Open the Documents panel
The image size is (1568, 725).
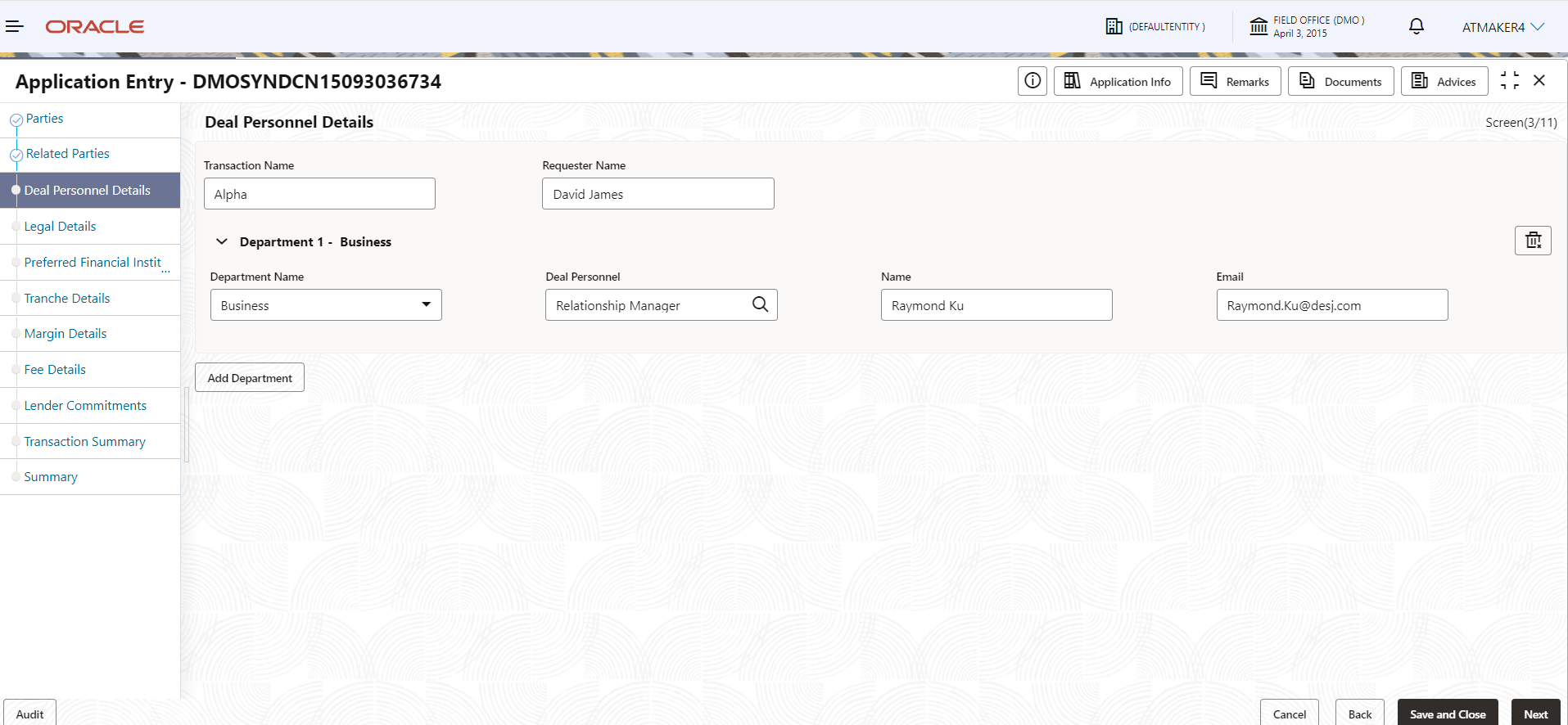[x=1340, y=81]
